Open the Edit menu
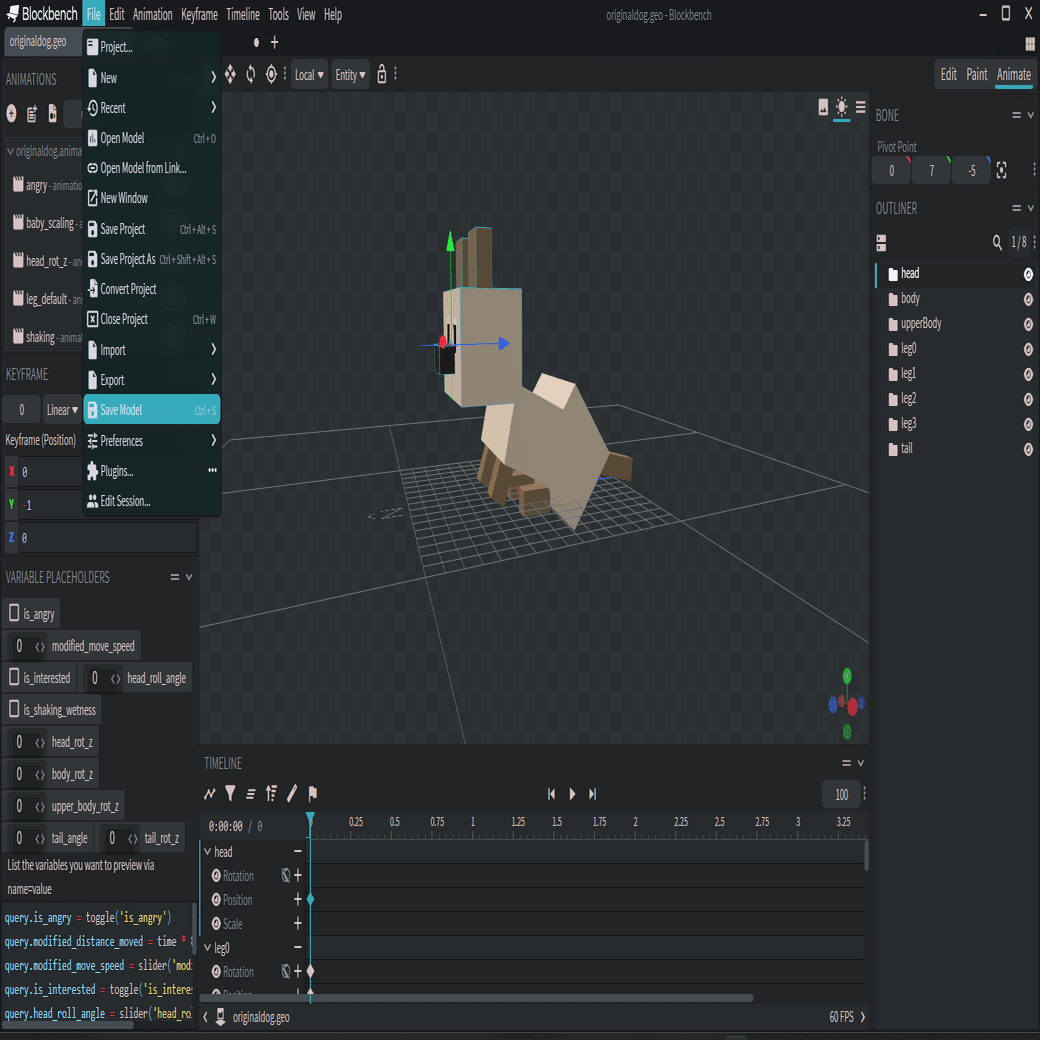This screenshot has height=1040, width=1040. 117,14
